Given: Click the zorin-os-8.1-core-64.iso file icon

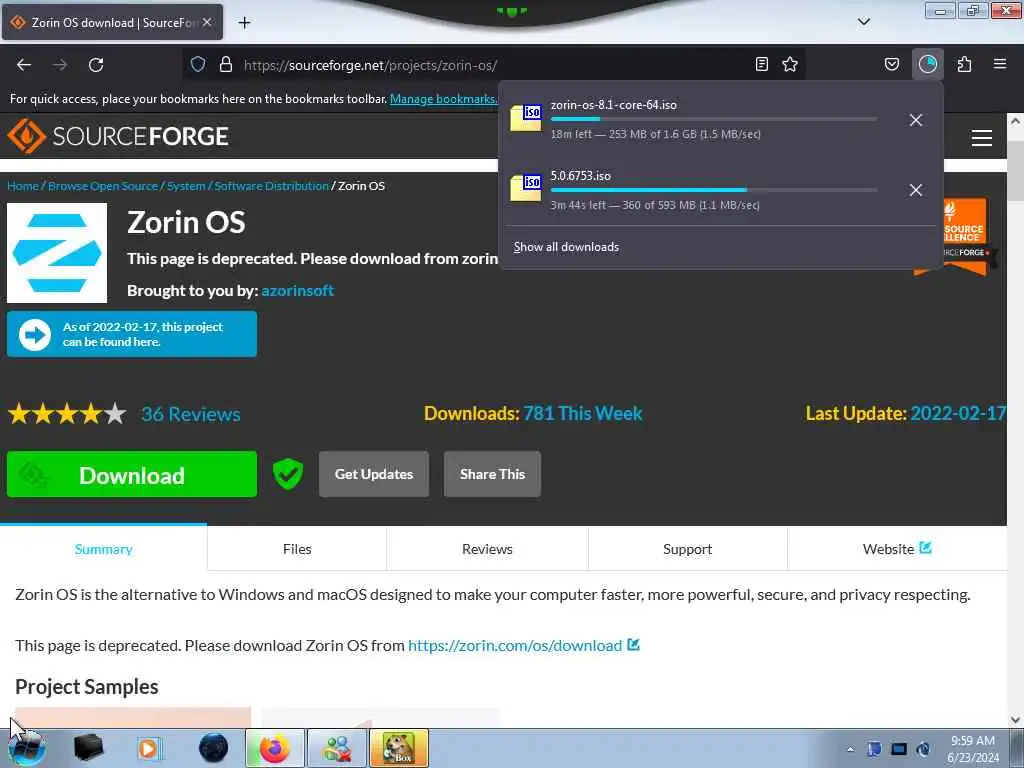Looking at the screenshot, I should [x=526, y=118].
